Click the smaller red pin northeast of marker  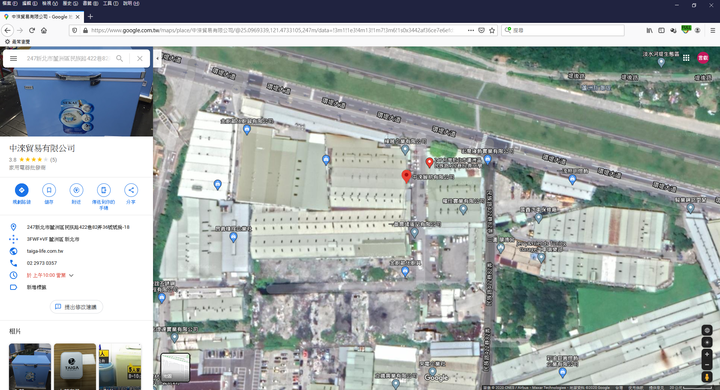429,162
